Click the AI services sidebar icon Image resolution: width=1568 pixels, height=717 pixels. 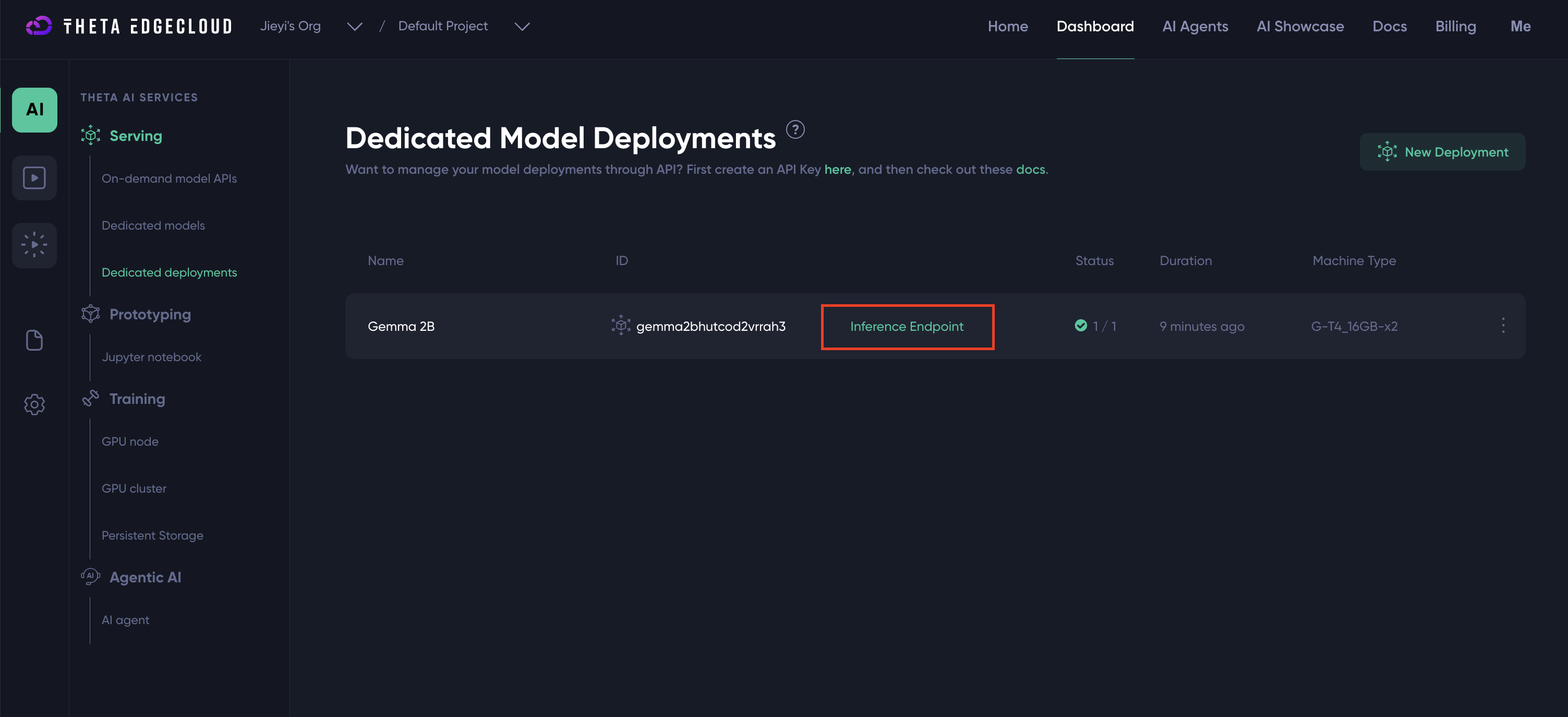(x=35, y=110)
